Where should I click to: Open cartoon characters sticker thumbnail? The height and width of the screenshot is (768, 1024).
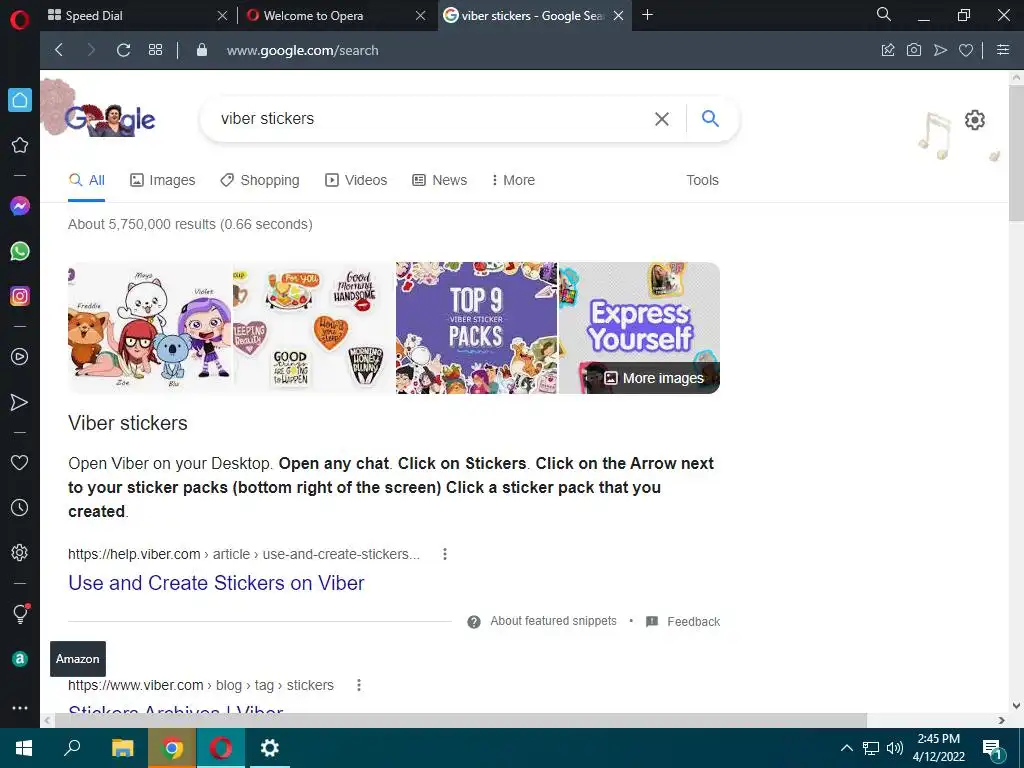tap(150, 328)
